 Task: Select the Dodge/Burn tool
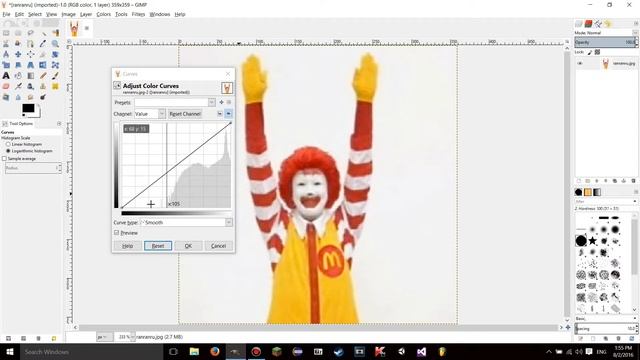point(43,97)
